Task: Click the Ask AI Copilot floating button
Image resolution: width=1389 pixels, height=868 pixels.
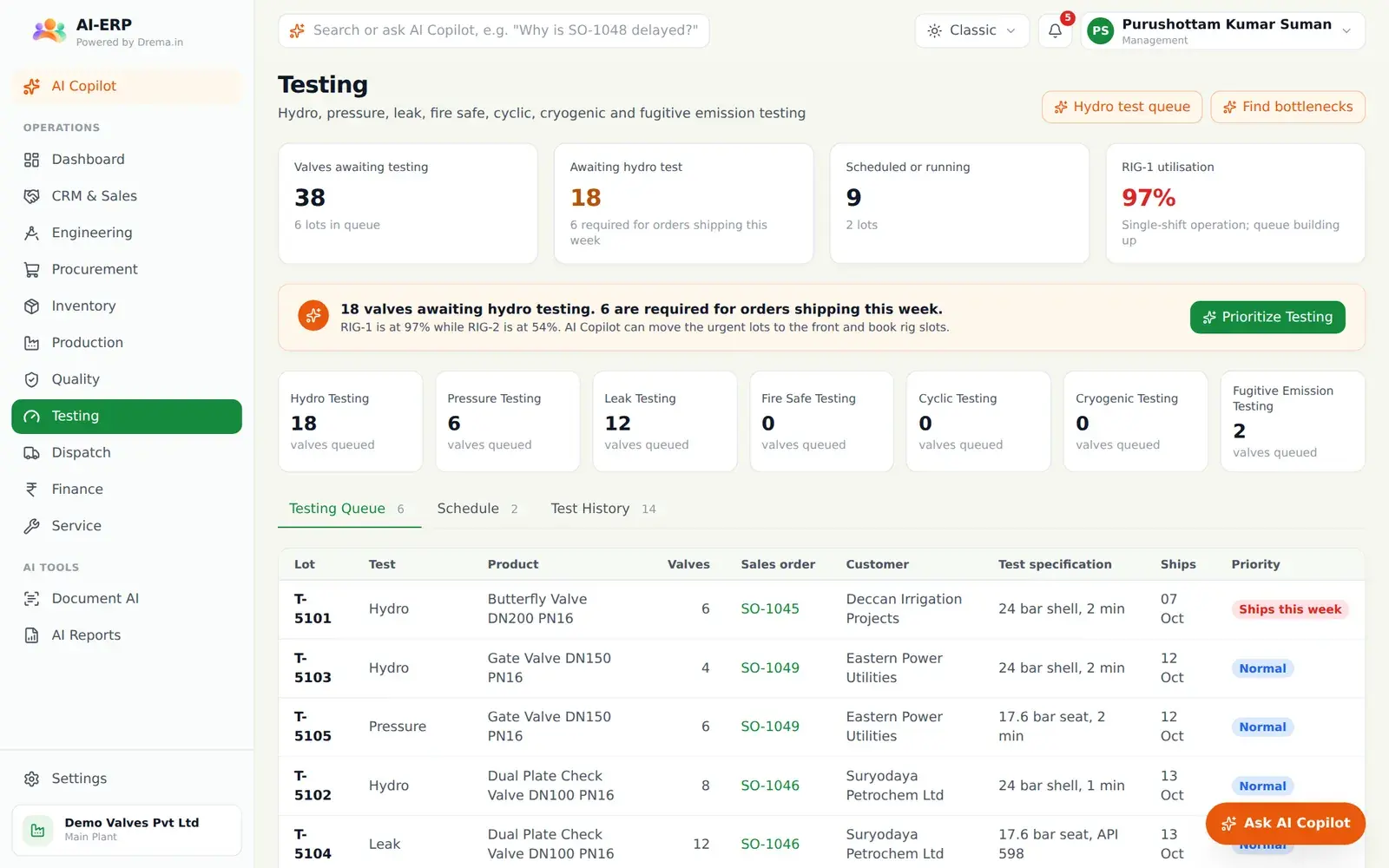Action: tap(1285, 824)
